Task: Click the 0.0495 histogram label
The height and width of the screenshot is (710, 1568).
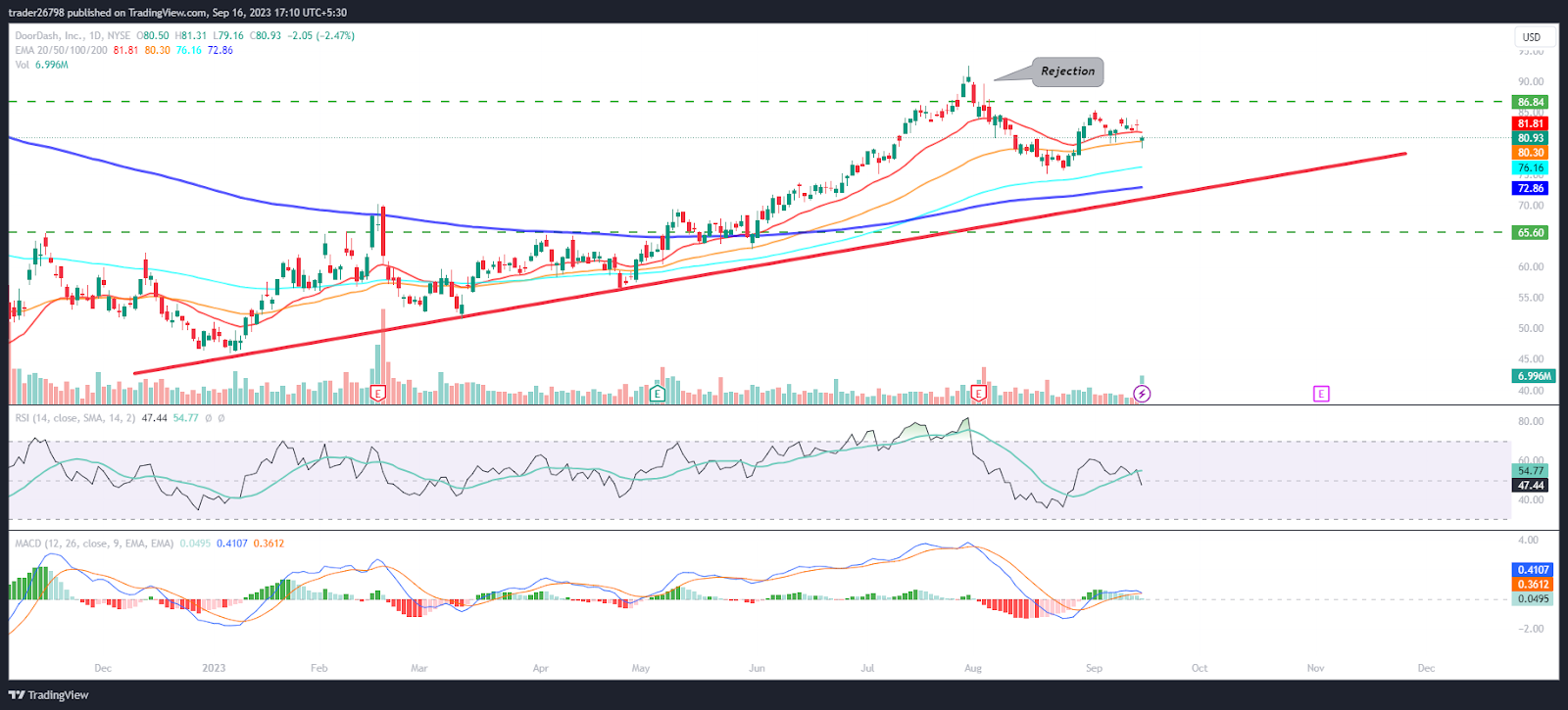Action: [1534, 599]
